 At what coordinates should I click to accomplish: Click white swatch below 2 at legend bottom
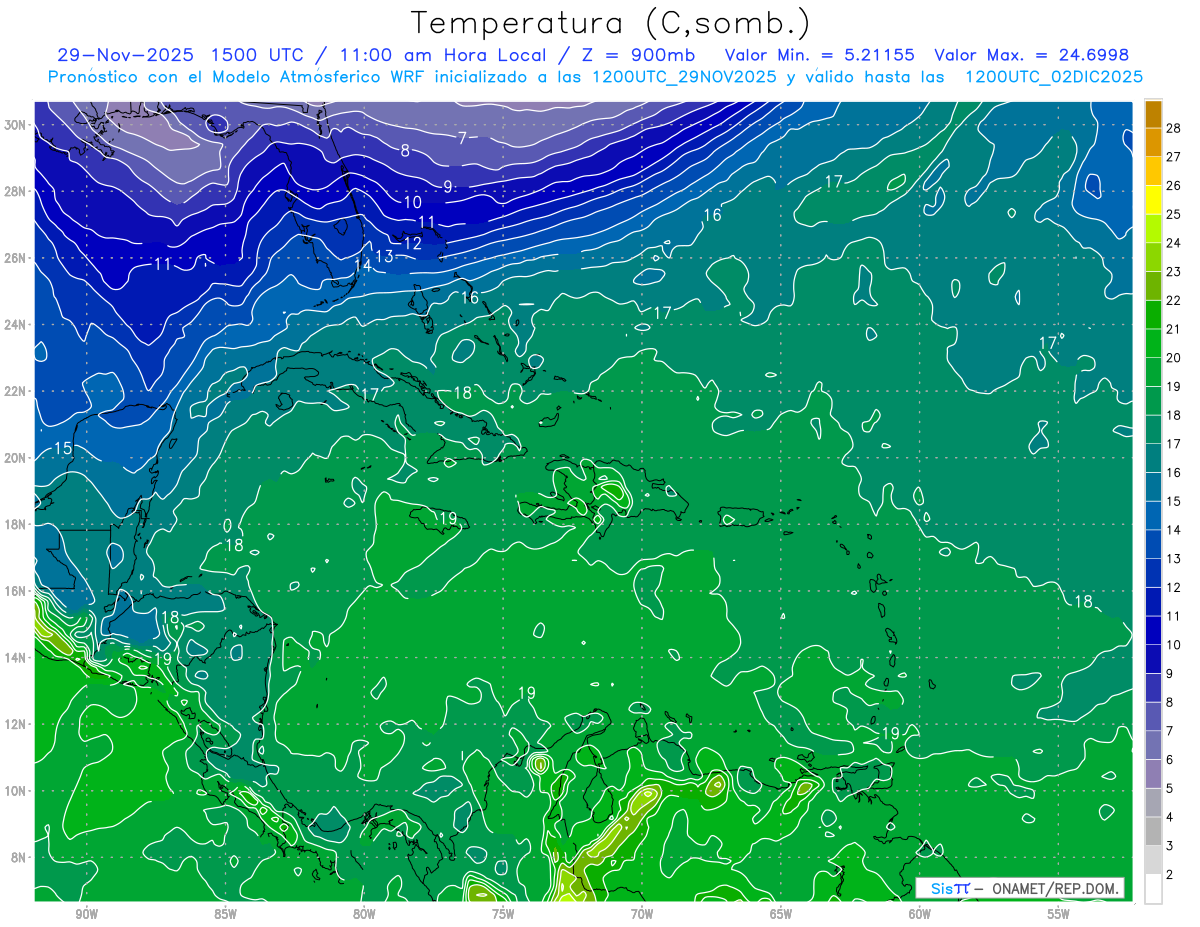pyautogui.click(x=1153, y=888)
